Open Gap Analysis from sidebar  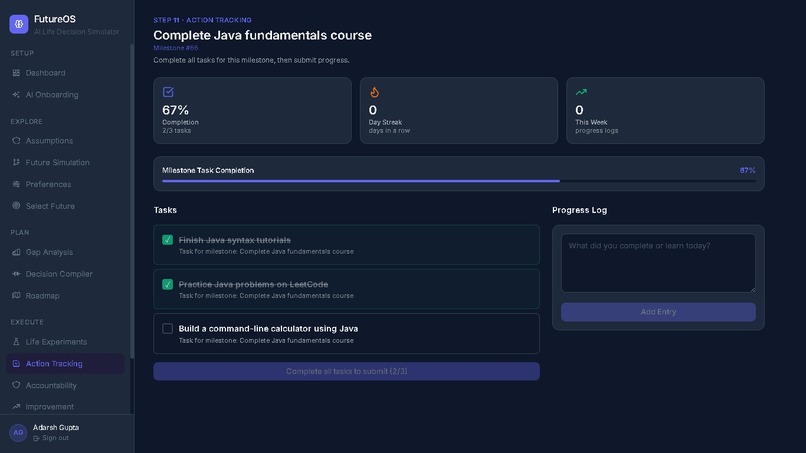[65, 252]
